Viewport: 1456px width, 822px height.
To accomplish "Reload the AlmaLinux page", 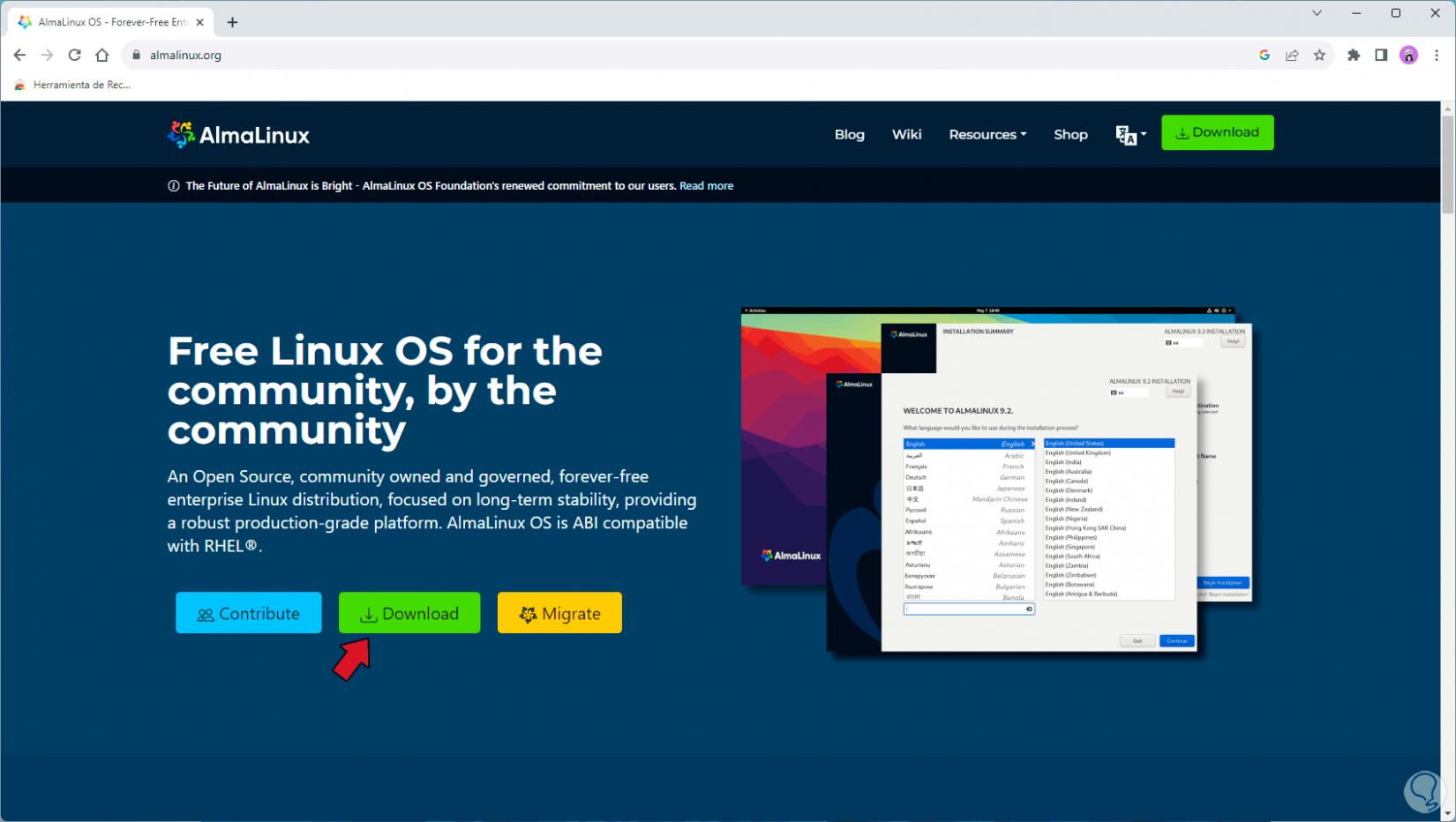I will tap(75, 55).
